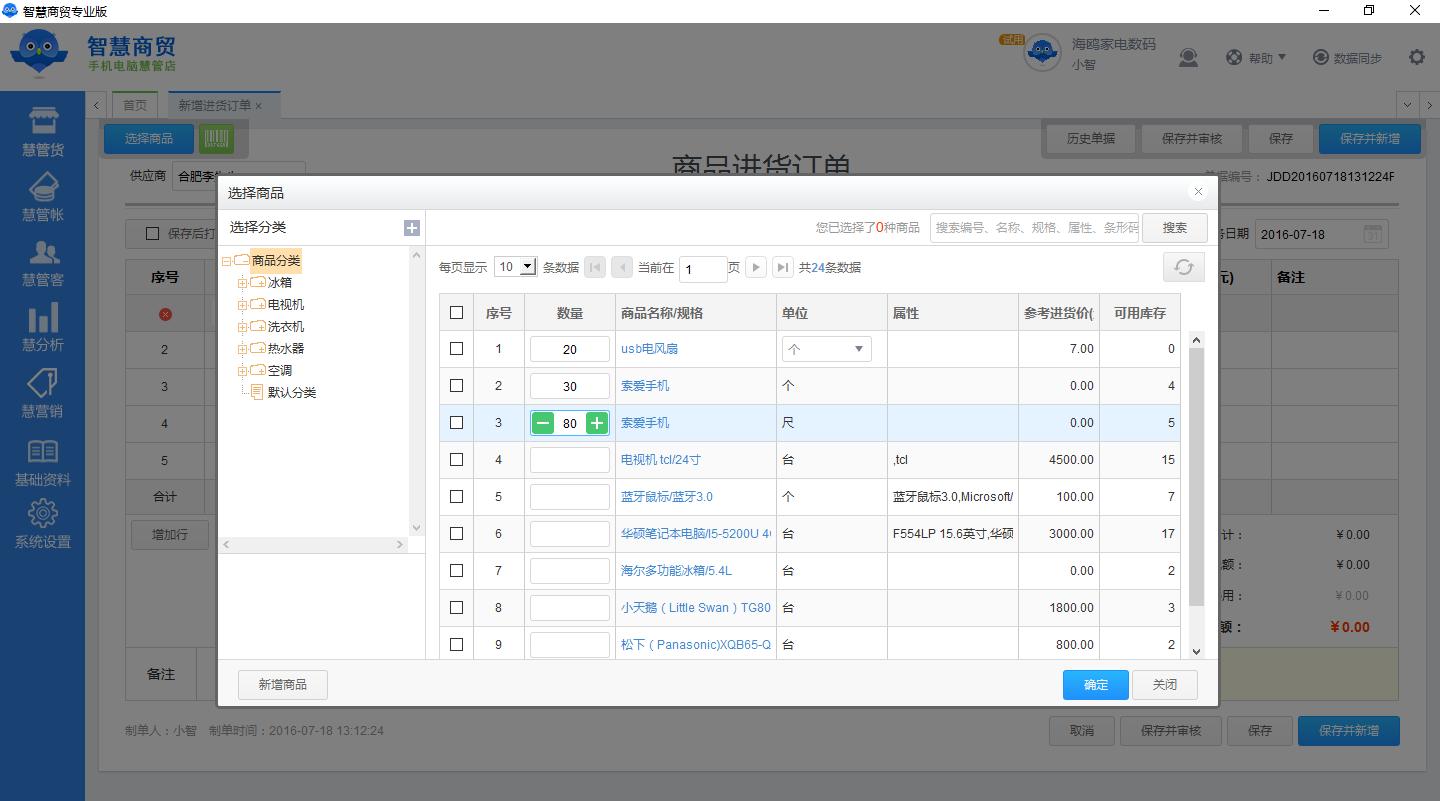Click the refresh icon above the product table
Viewport: 1440px width, 801px height.
(x=1183, y=267)
